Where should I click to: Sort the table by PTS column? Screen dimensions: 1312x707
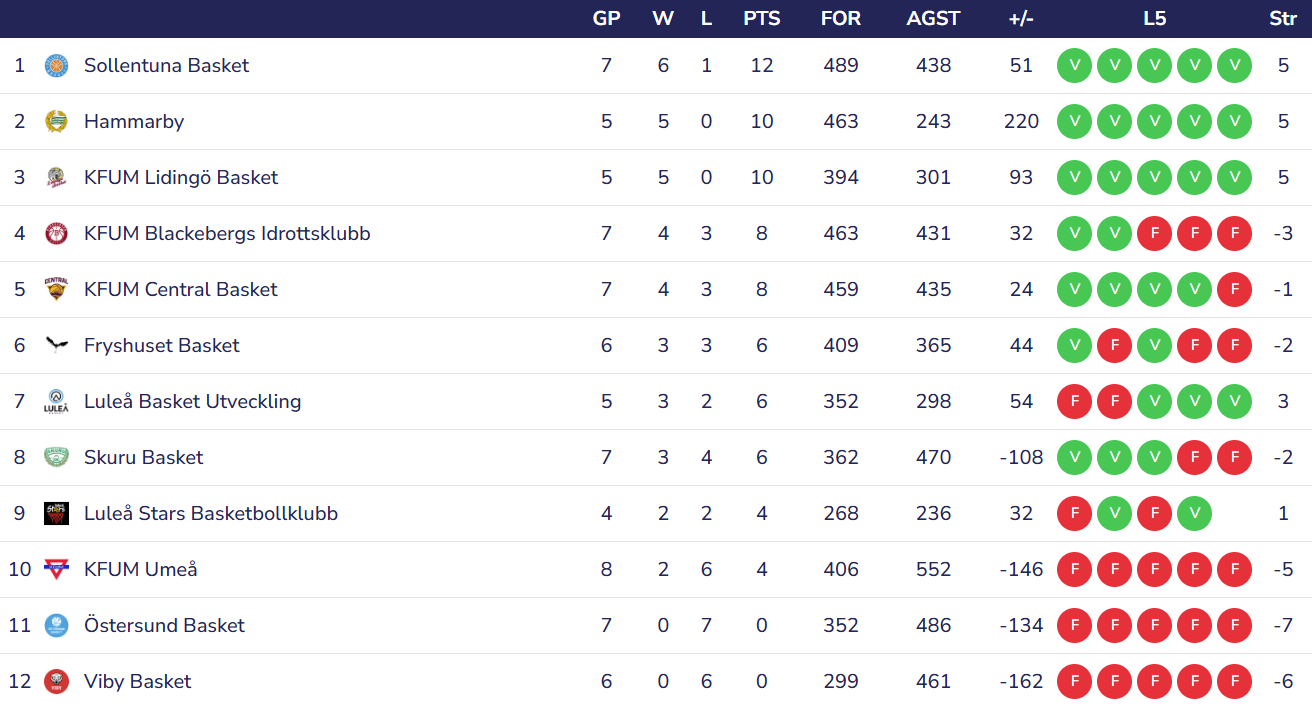point(762,19)
